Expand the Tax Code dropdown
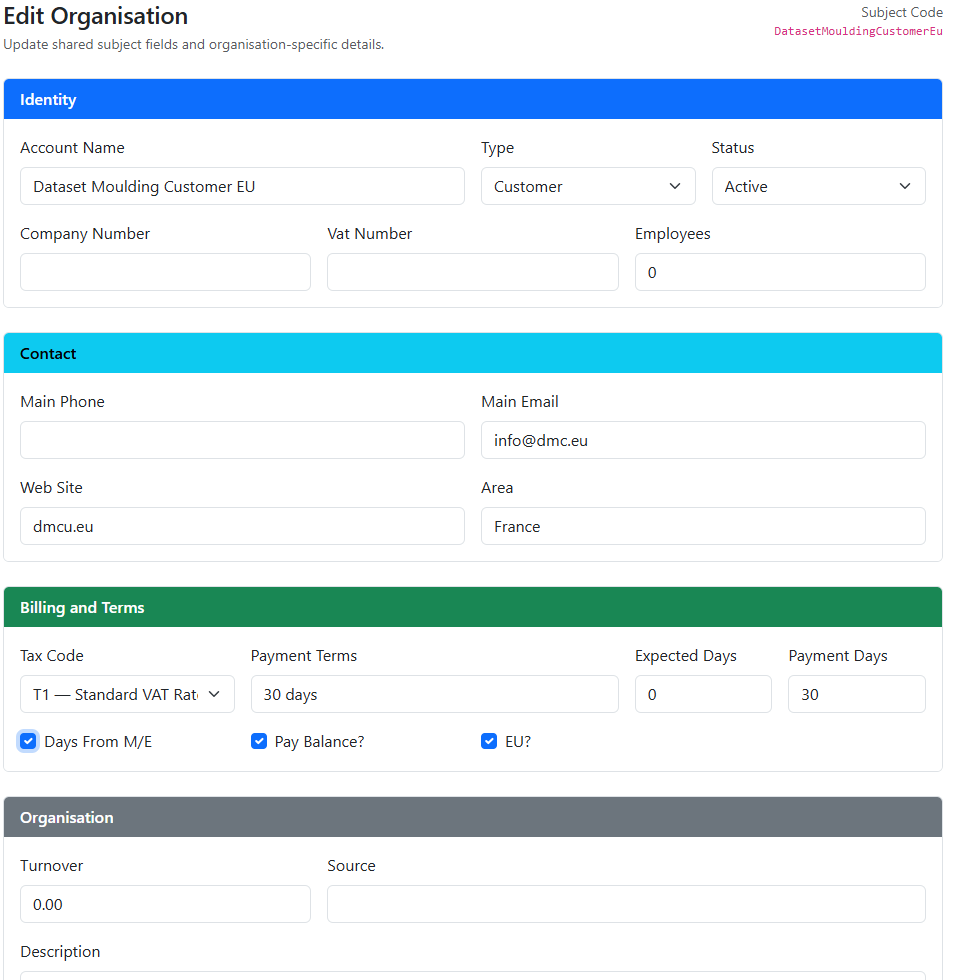 tap(127, 694)
